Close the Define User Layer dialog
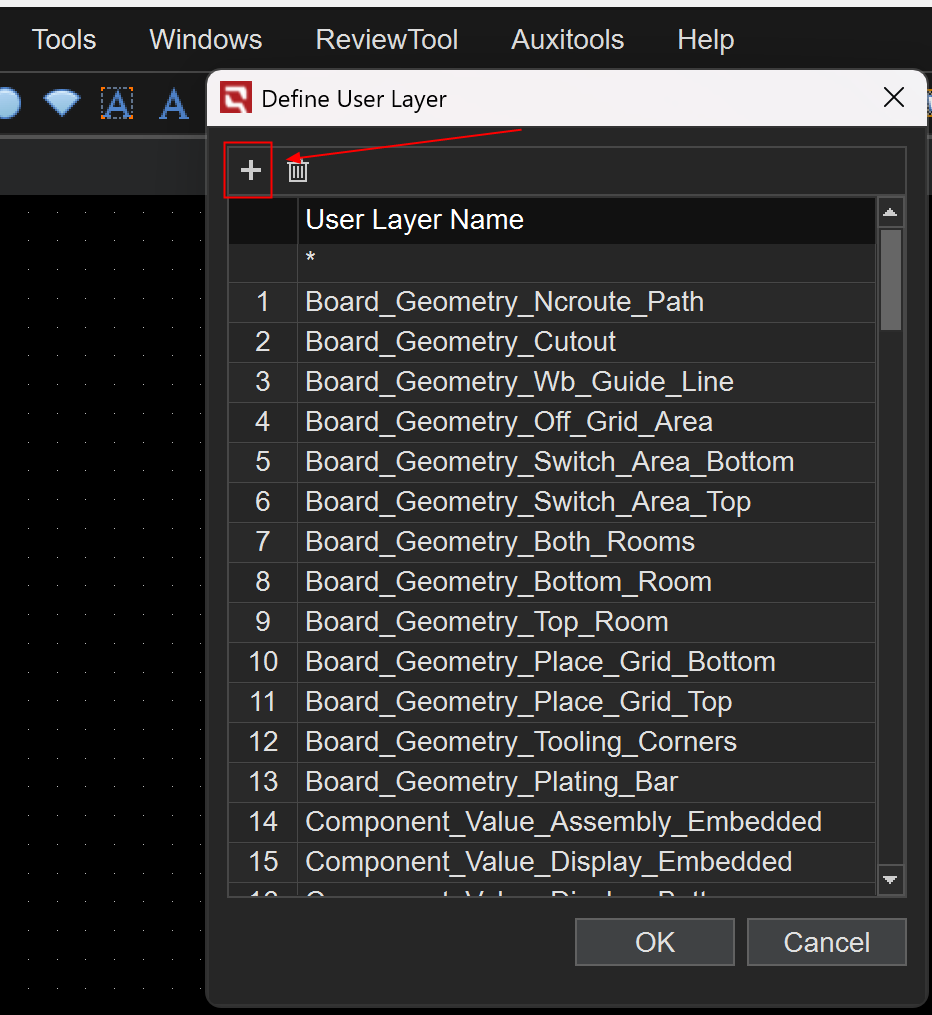932x1015 pixels. [893, 98]
